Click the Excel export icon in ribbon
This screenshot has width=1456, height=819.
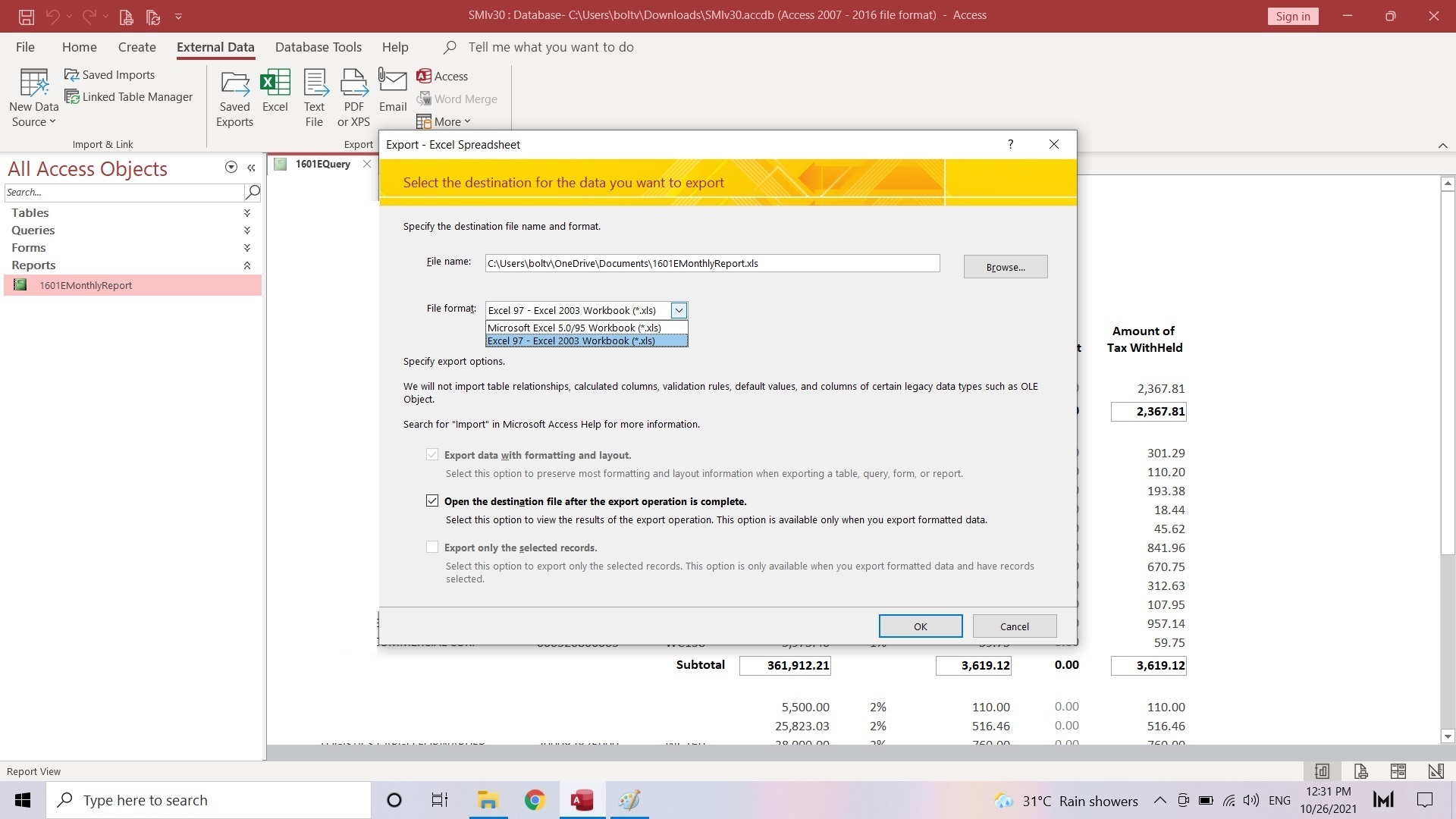pos(275,83)
